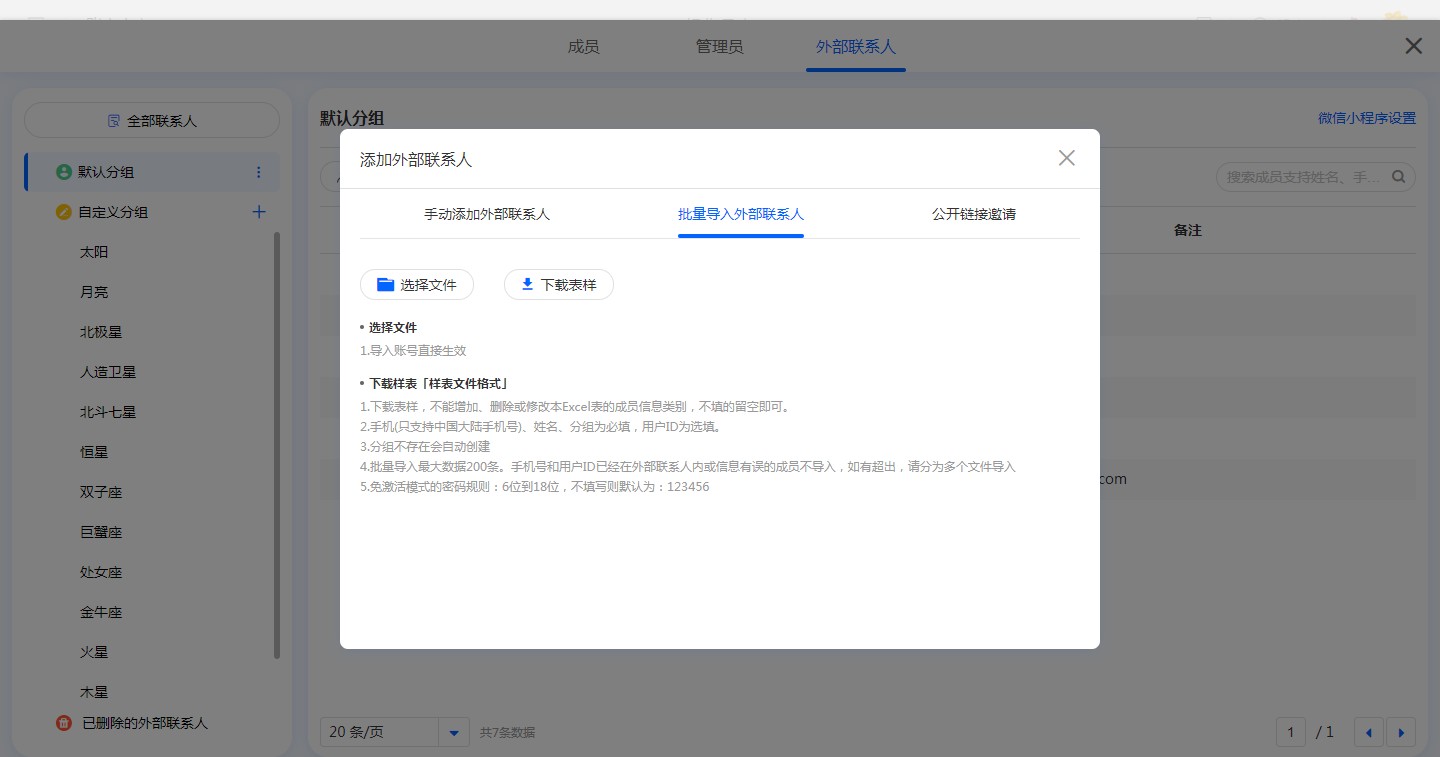Switch to 手动添加外部联系人 tab
Screen dimensions: 1440x757
(x=487, y=214)
